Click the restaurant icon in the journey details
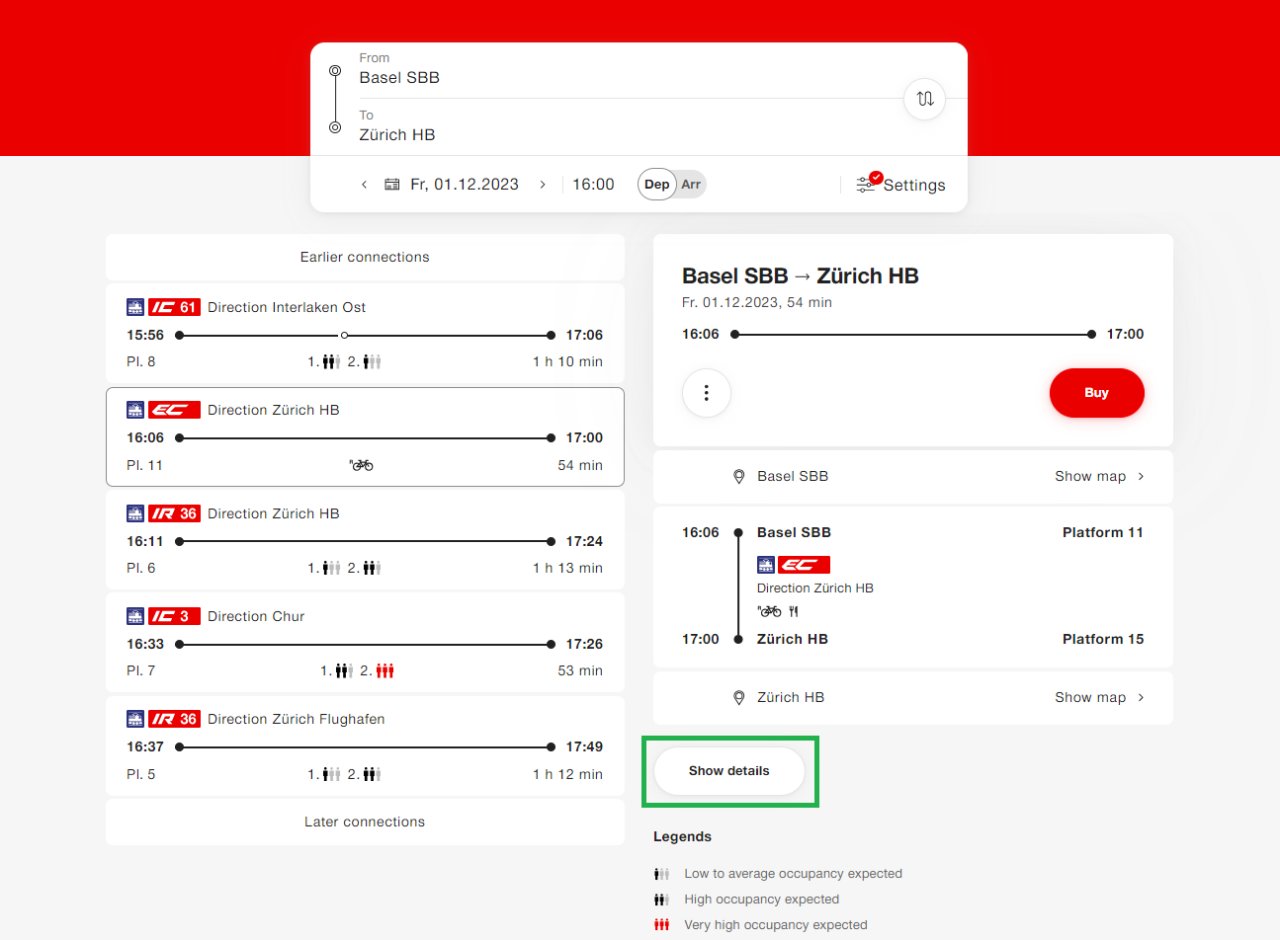The height and width of the screenshot is (940, 1280). click(793, 611)
